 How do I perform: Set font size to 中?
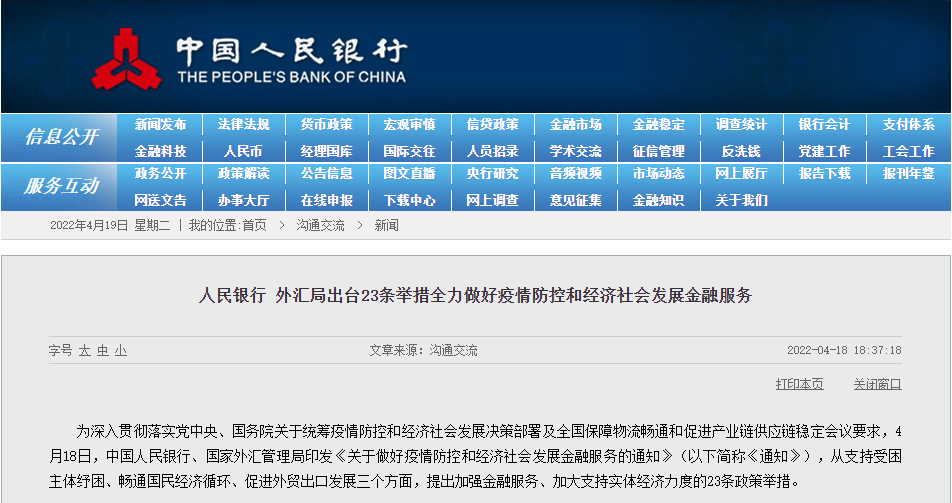point(103,351)
